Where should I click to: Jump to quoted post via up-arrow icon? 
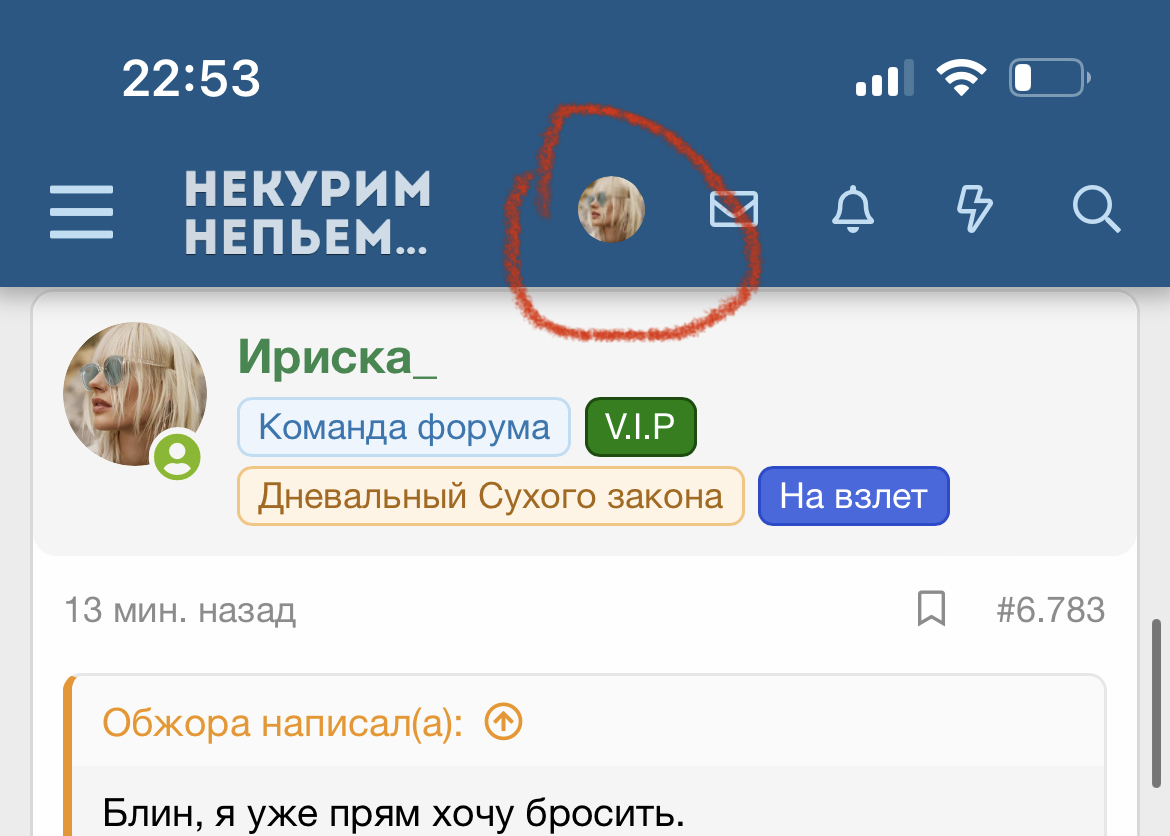(504, 722)
